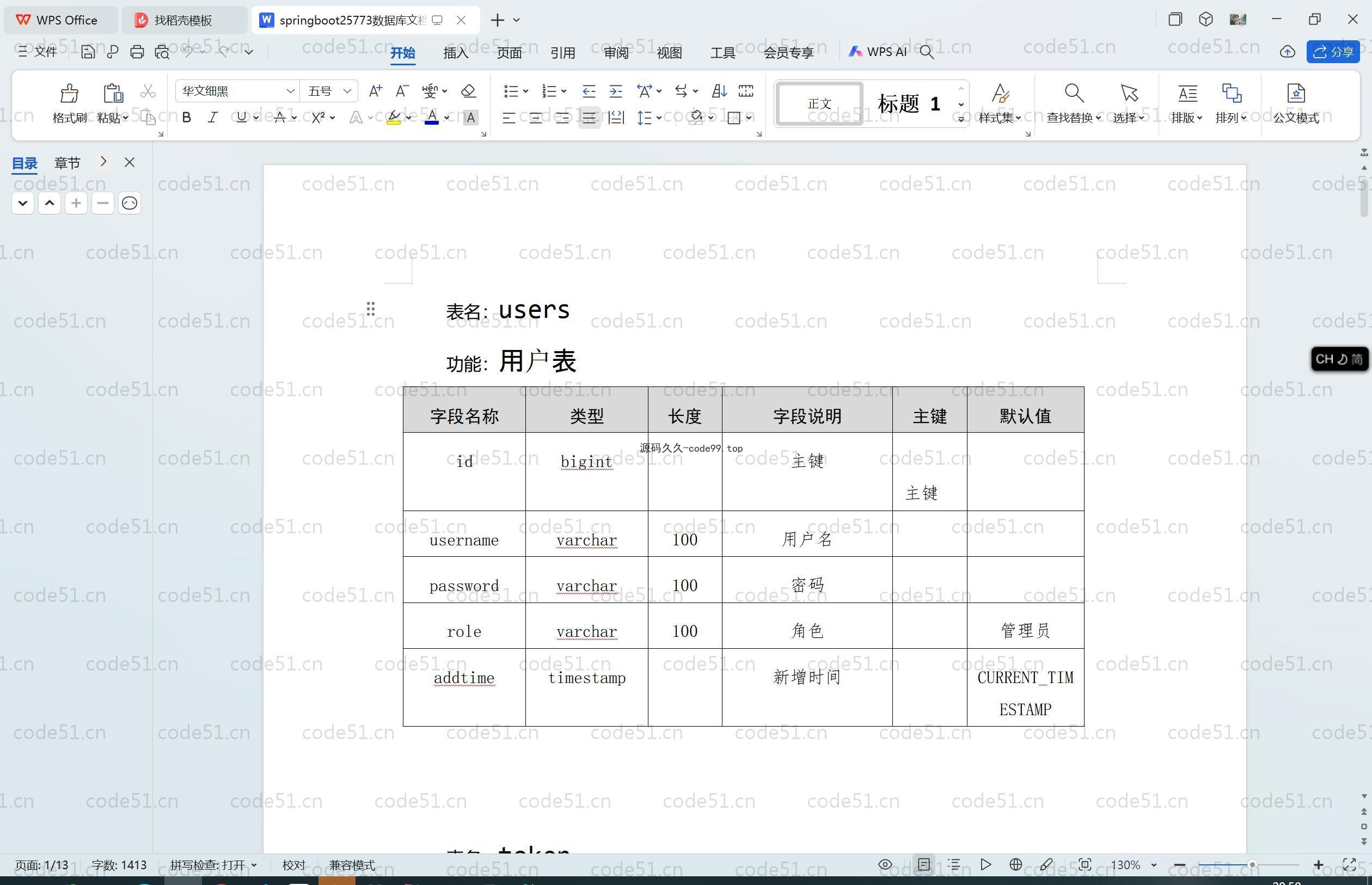Switch to the 章节 pane tab
1372x885 pixels.
pyautogui.click(x=68, y=163)
